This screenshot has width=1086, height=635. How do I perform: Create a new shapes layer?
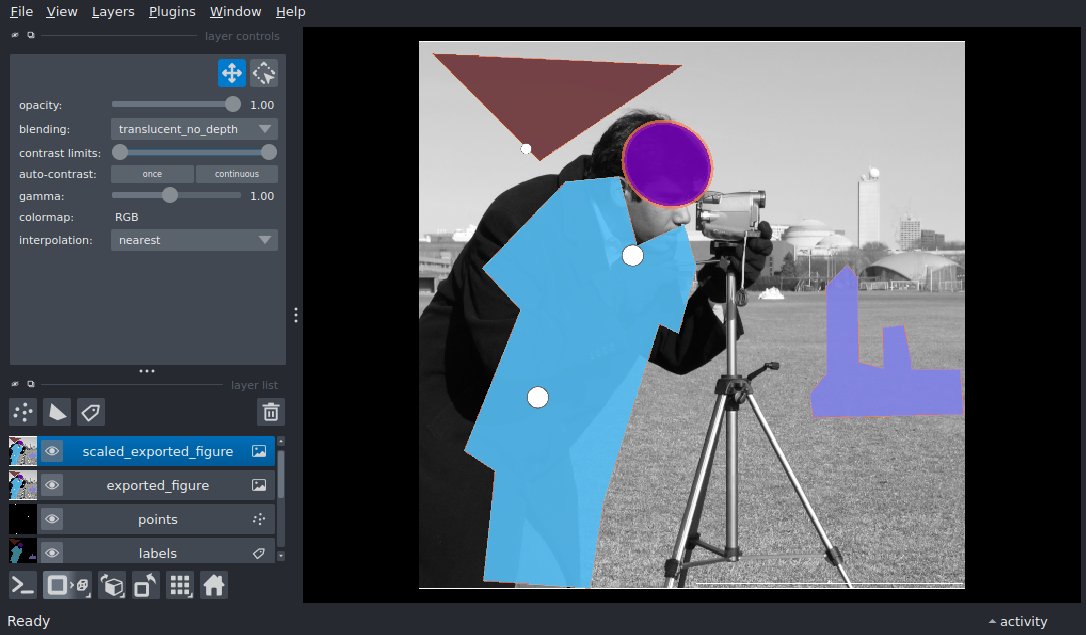click(x=57, y=412)
